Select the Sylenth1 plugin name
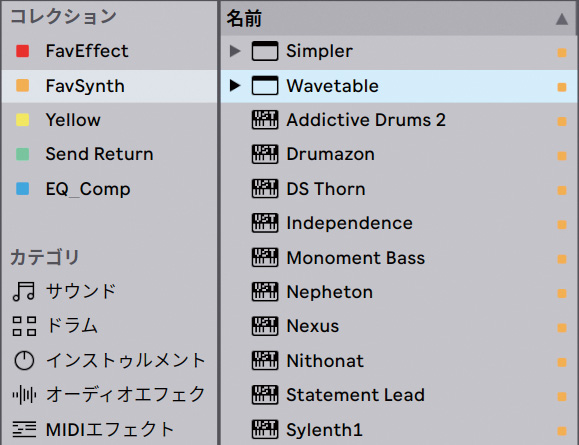 [x=325, y=430]
